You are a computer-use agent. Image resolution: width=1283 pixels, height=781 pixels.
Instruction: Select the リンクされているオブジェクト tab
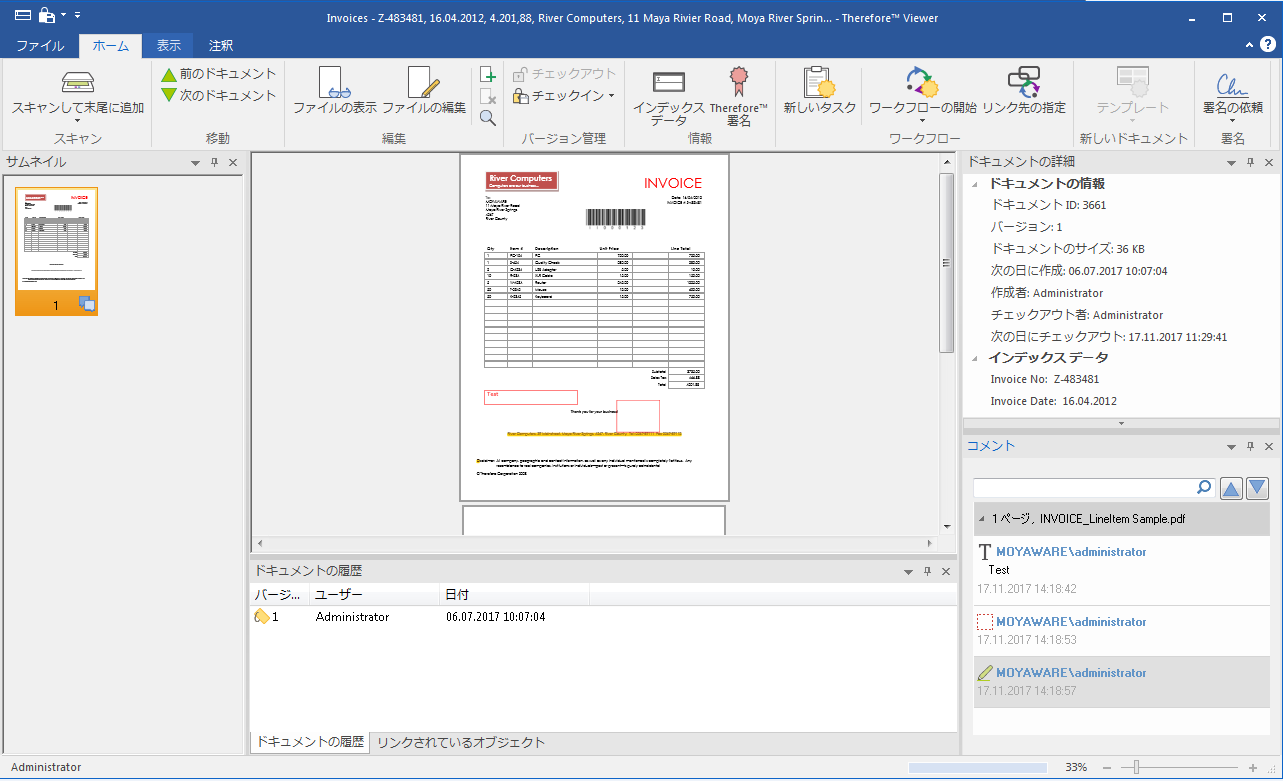461,742
